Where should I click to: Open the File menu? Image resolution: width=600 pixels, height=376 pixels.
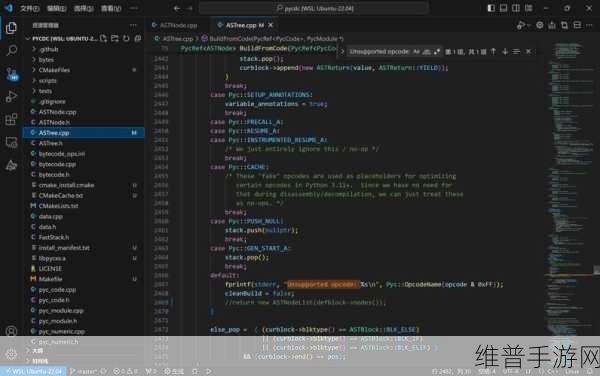point(30,8)
